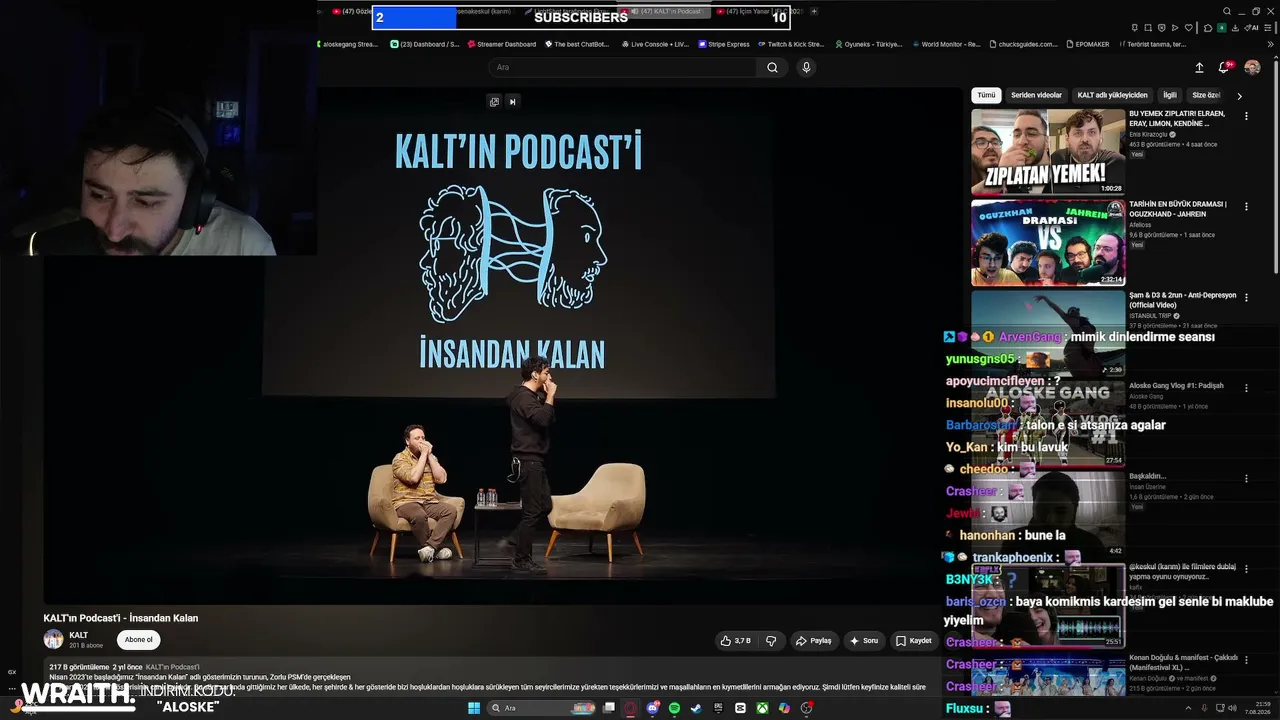The image size is (1280, 720).
Task: Open 'BU YEMEK ZIPLATIR' video title
Action: click(1177, 120)
